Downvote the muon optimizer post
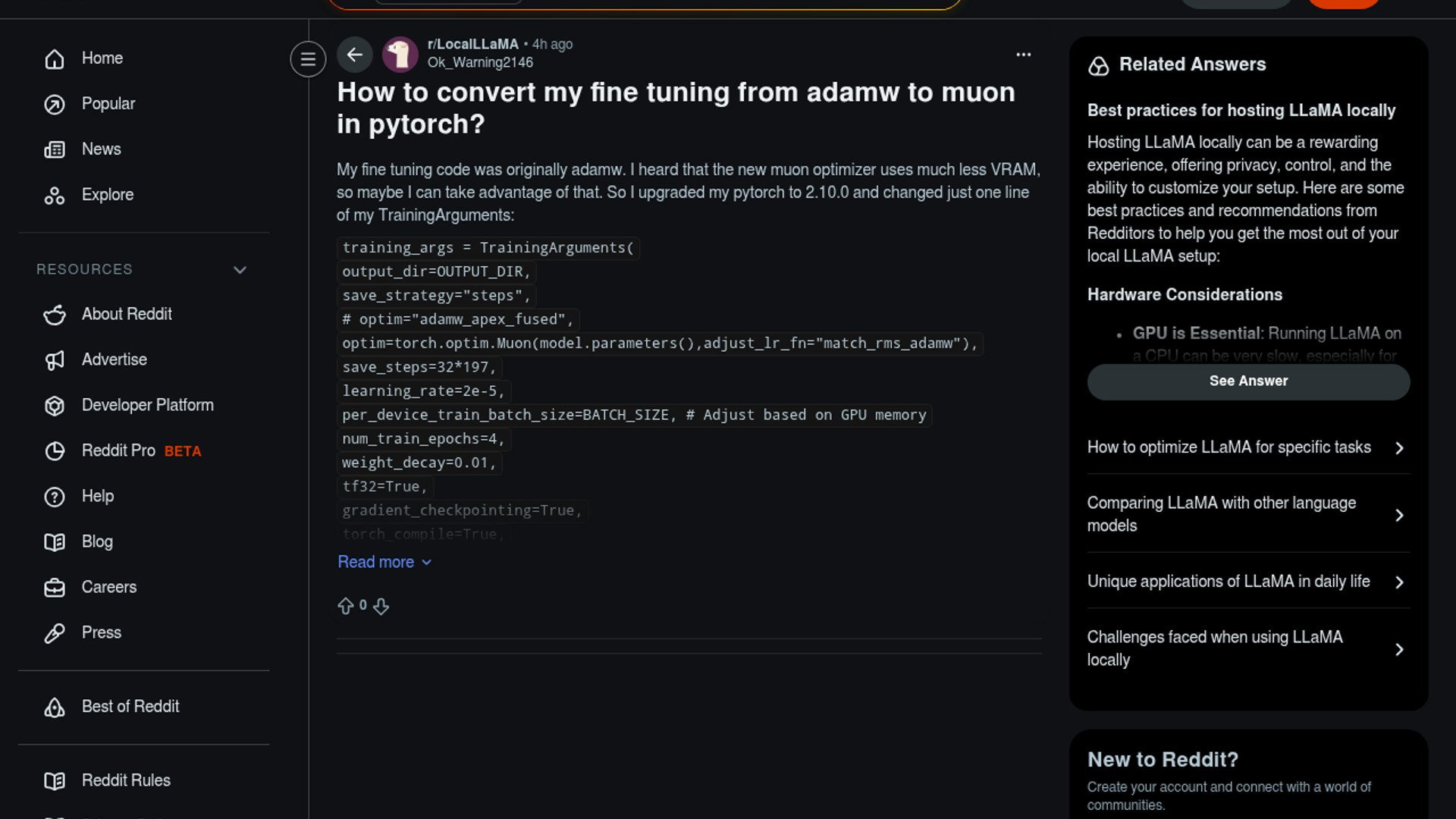This screenshot has width=1456, height=819. tap(381, 606)
